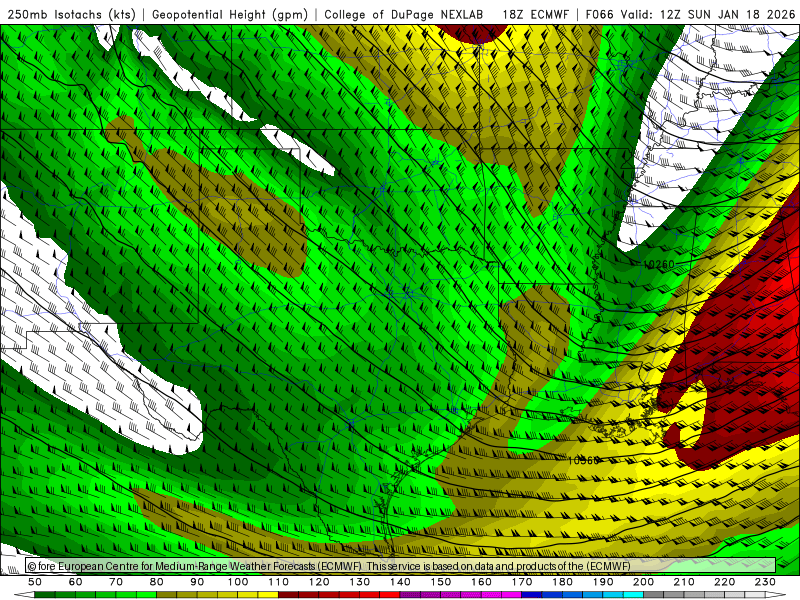The width and height of the screenshot is (800, 600).
Task: Click the 10260 height contour label
Action: coord(659,264)
